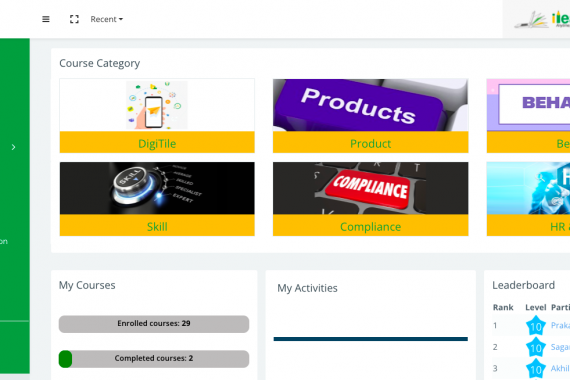Screen dimensions: 570x380
Task: Click the rank 2 level star badge
Action: (536, 347)
